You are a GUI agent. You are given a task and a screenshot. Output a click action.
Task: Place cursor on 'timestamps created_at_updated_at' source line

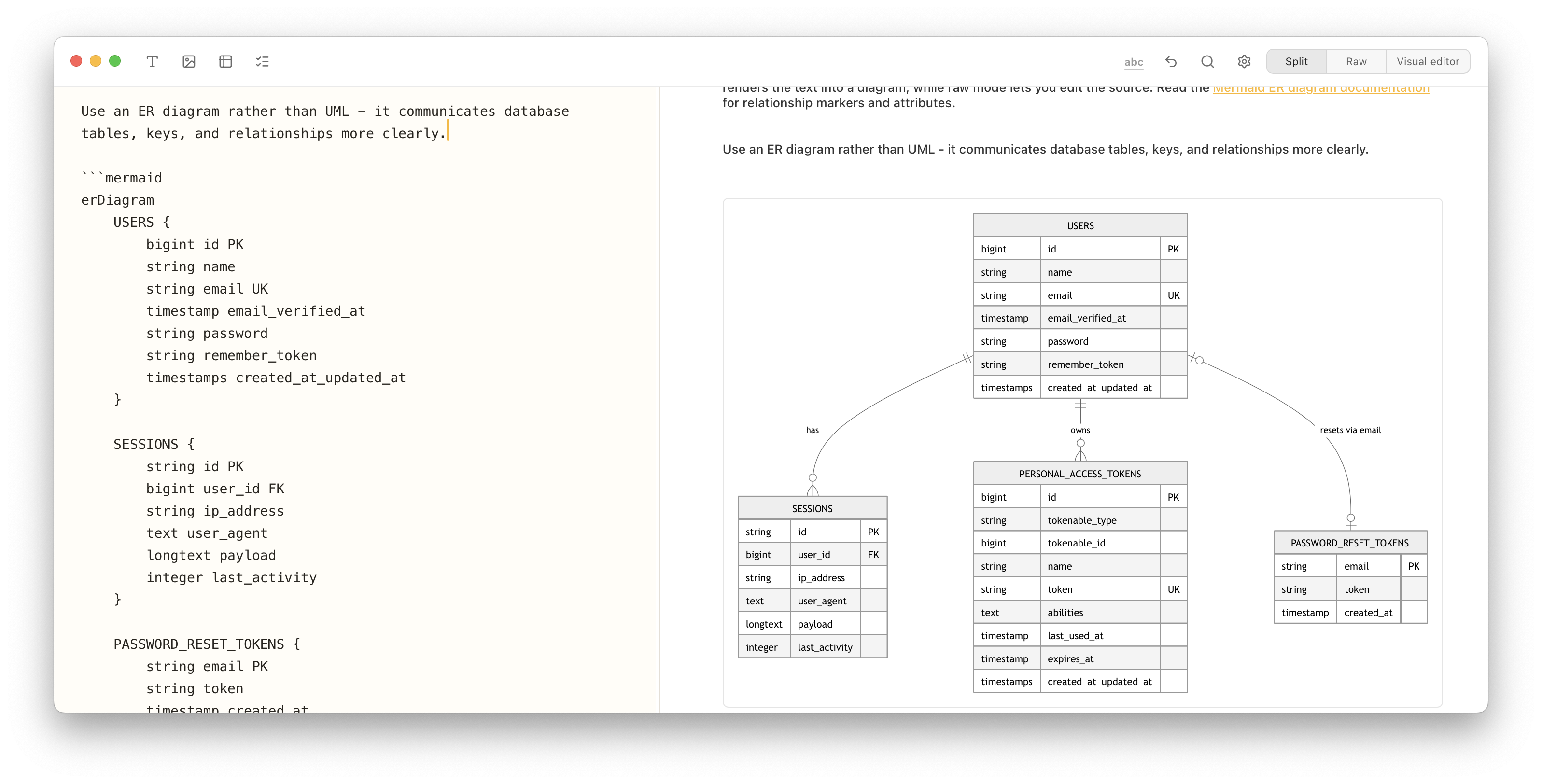pyautogui.click(x=276, y=378)
